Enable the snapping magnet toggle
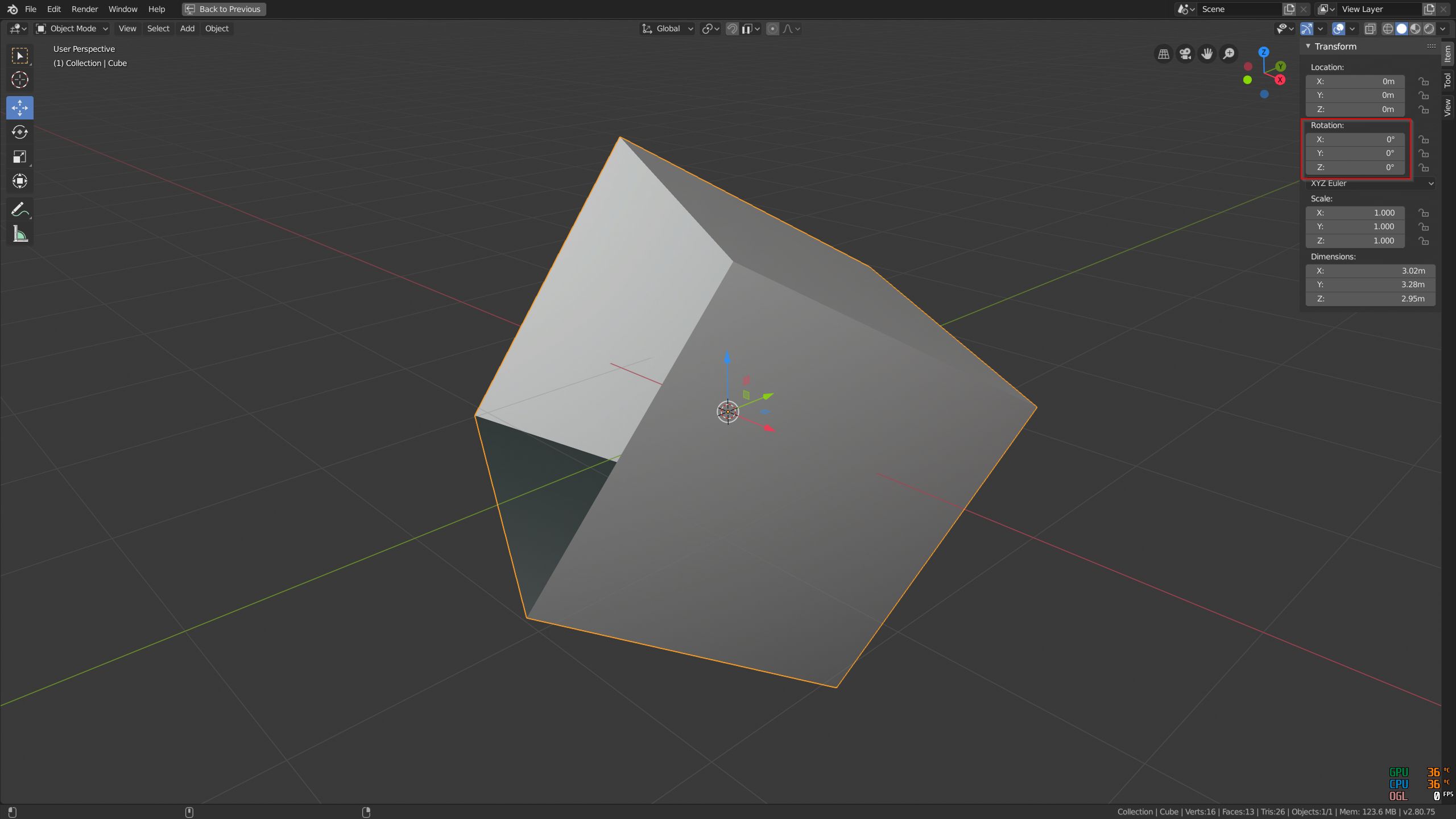Screen dimensions: 1456x819 click(x=733, y=28)
